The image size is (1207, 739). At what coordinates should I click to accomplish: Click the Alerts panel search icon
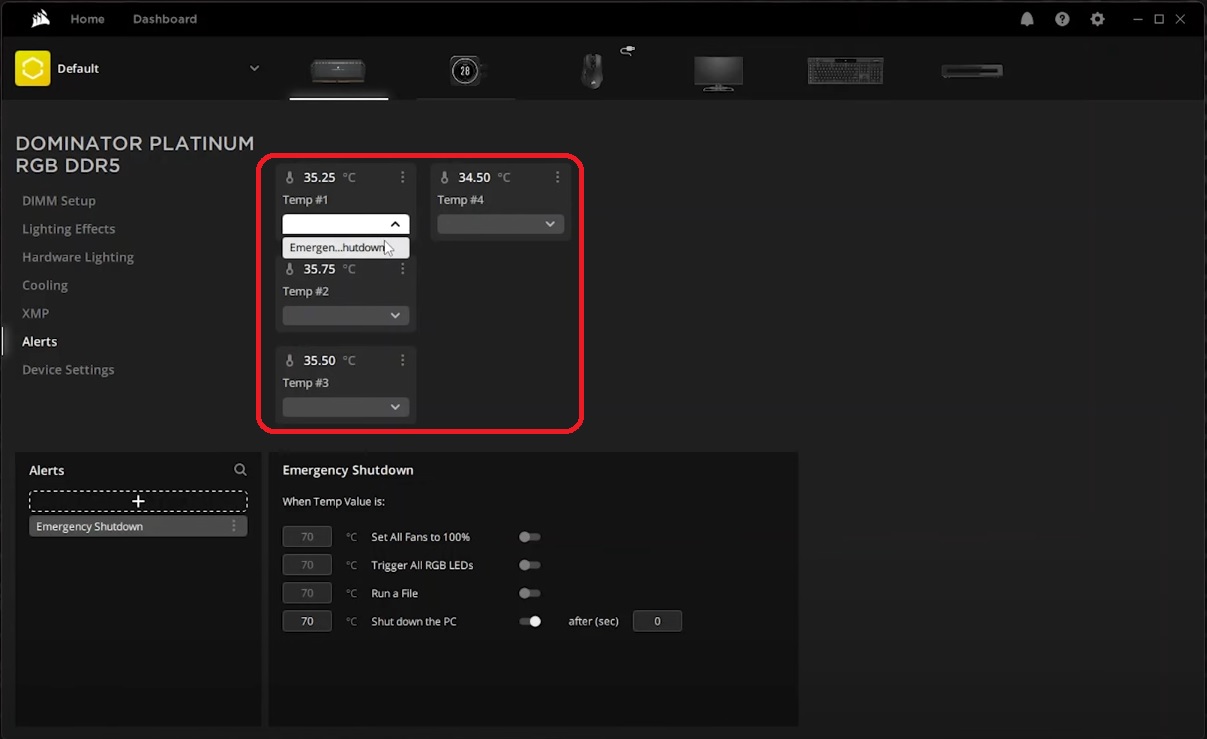click(240, 469)
